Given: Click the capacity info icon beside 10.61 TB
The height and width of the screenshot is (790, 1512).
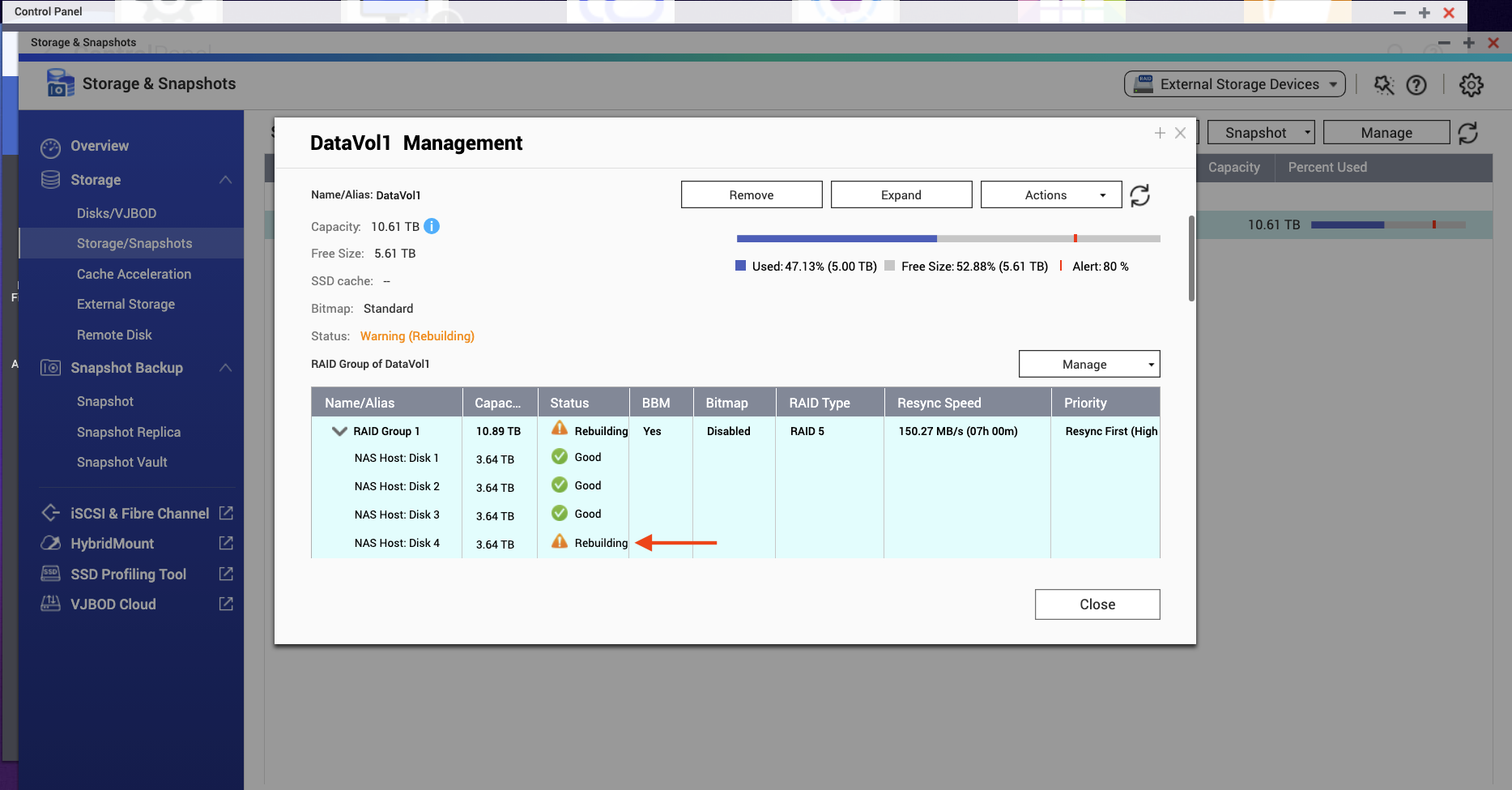Looking at the screenshot, I should click(432, 227).
